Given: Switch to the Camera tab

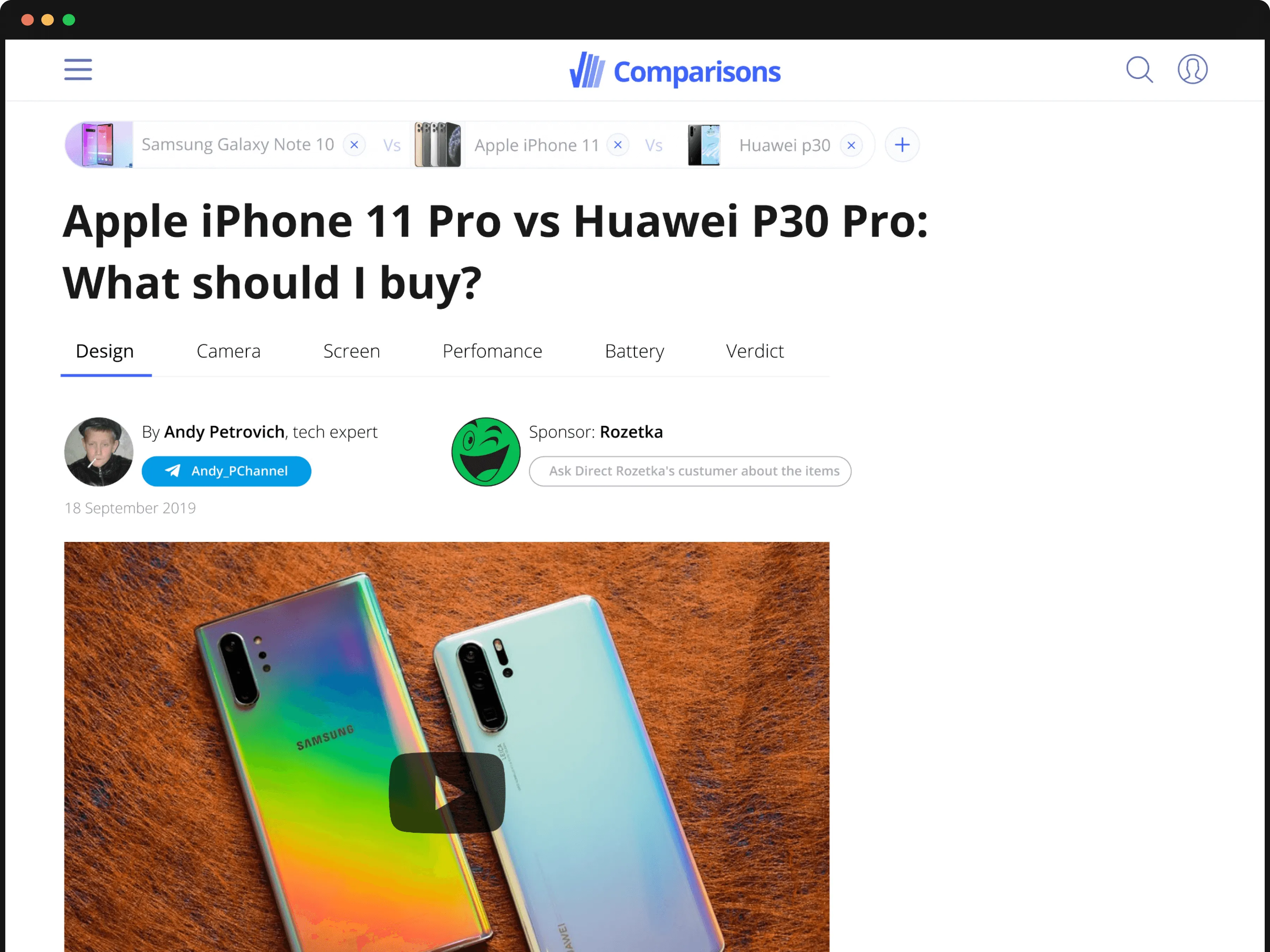Looking at the screenshot, I should point(229,351).
